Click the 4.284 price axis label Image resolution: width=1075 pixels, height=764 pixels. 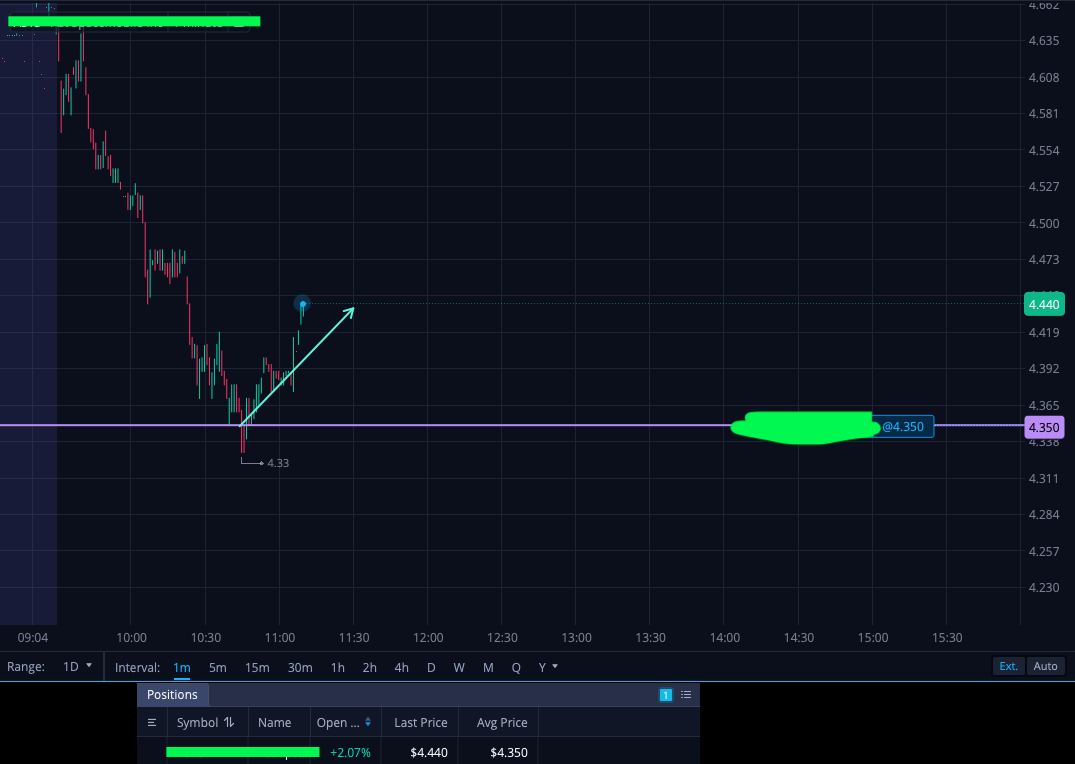click(x=1043, y=514)
